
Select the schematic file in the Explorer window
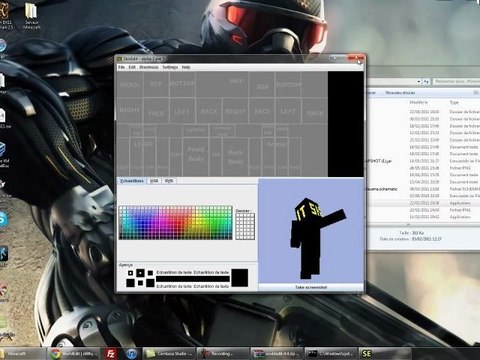382,189
